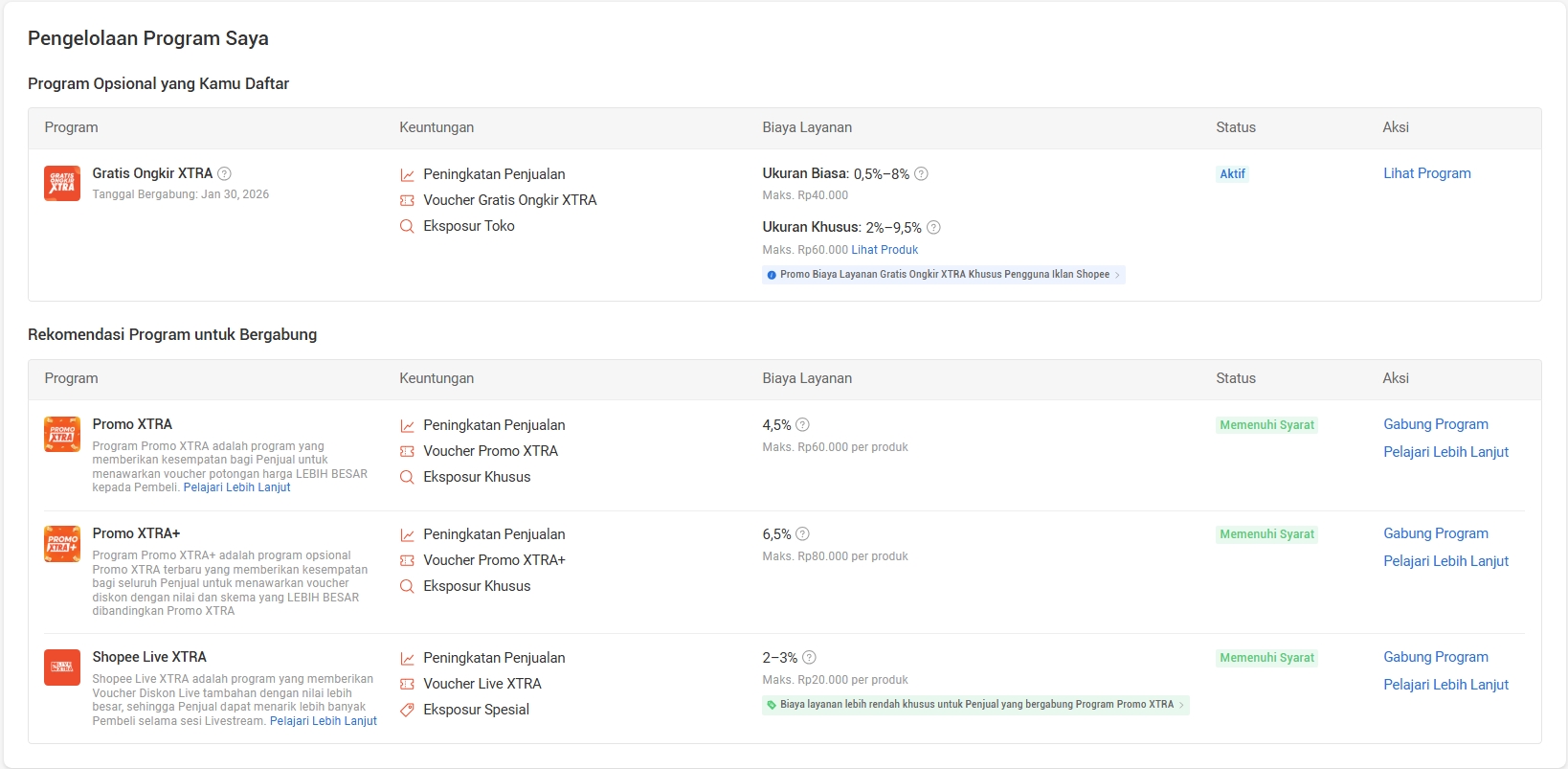This screenshot has width=1568, height=769.
Task: Click Gabung Program for Promo XTRA+
Action: pyautogui.click(x=1435, y=533)
